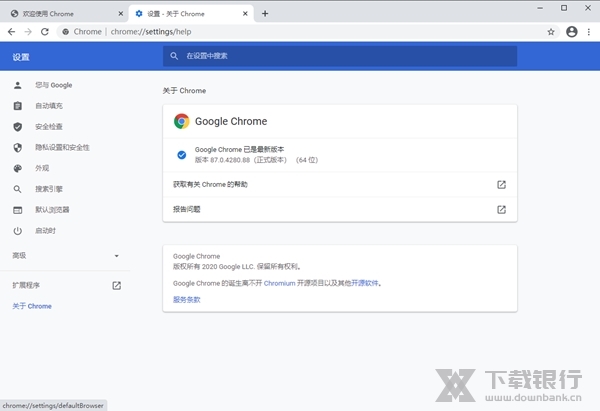Open the 开源软件 link
Image resolution: width=600 pixels, height=411 pixels.
click(x=365, y=283)
